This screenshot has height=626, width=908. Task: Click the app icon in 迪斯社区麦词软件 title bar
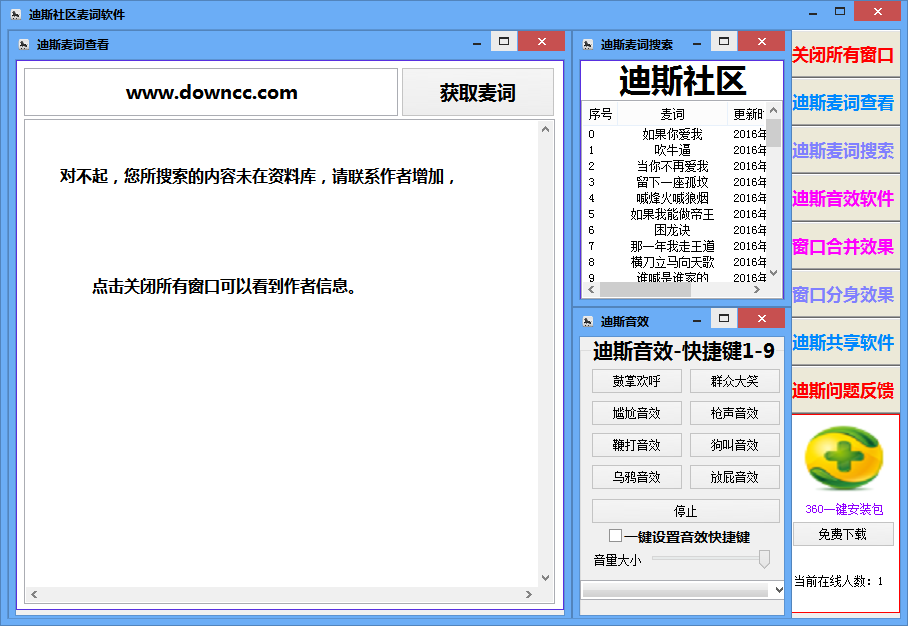(x=16, y=11)
